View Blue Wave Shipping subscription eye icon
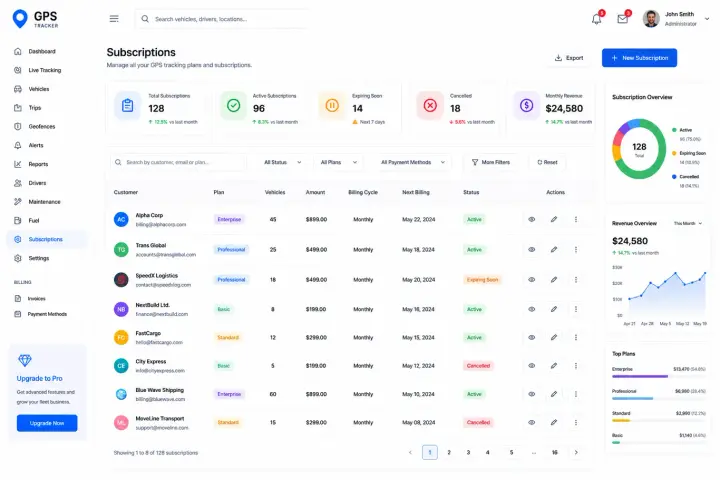720x480 pixels. [531, 395]
